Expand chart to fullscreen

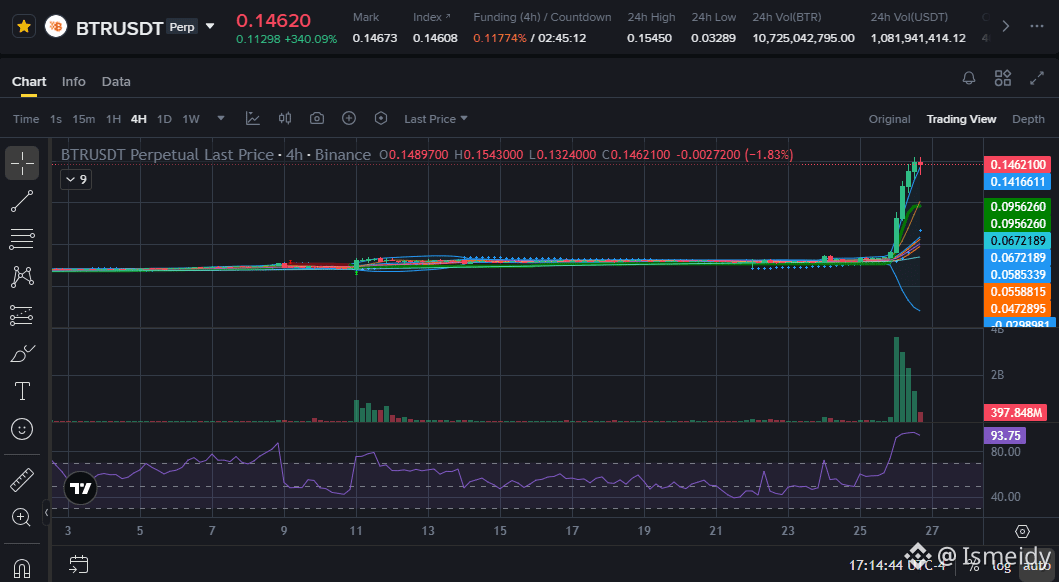[x=1037, y=78]
